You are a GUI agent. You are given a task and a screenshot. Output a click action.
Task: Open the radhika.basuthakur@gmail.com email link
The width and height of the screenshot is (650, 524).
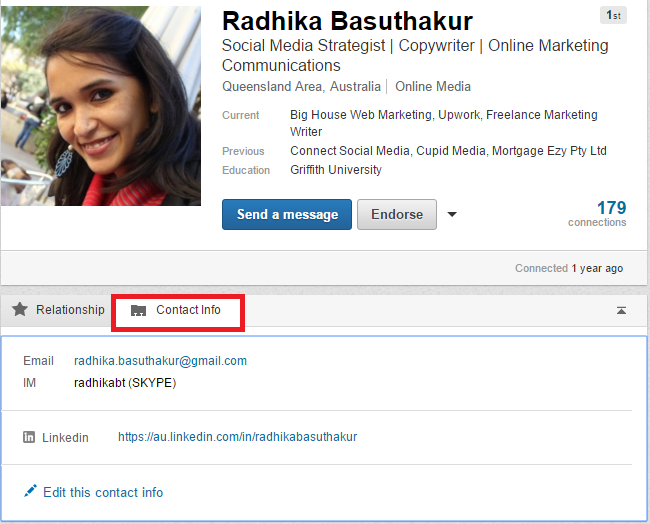[160, 361]
